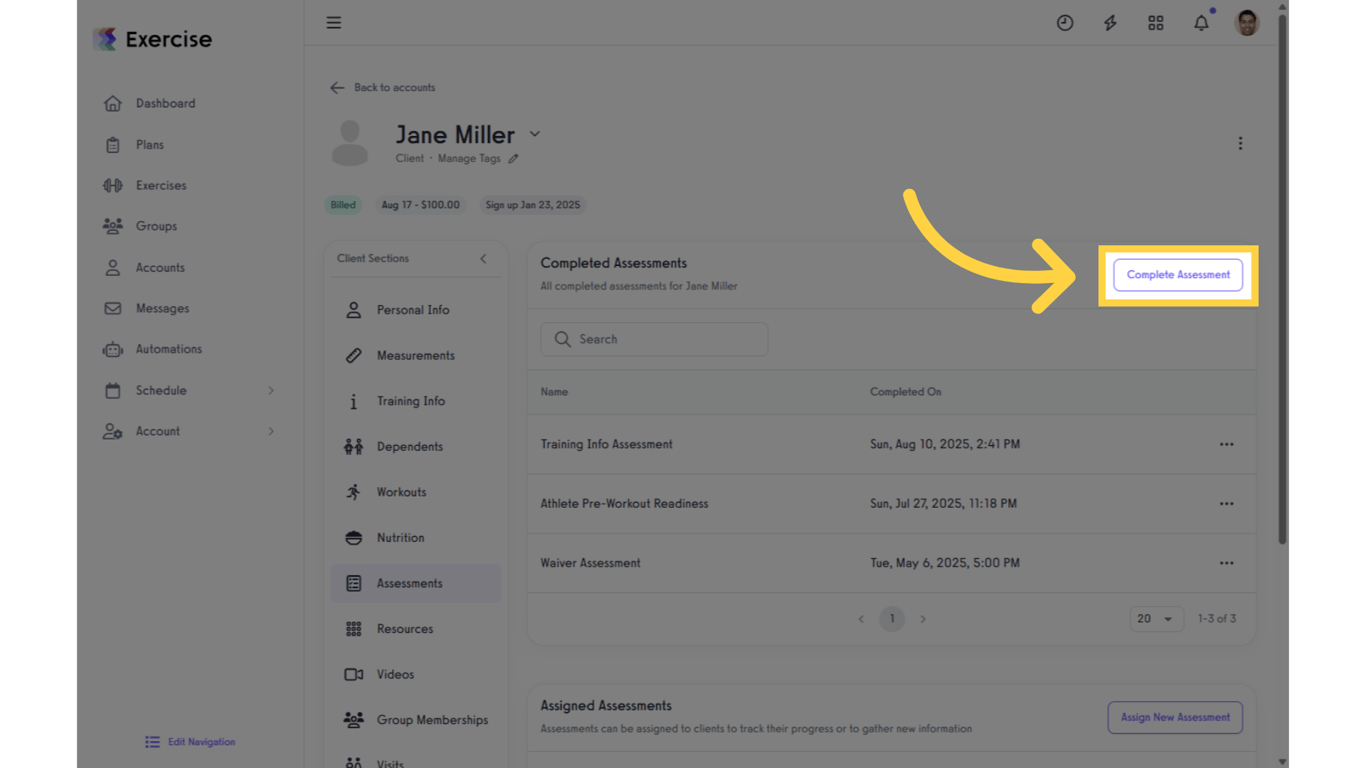The height and width of the screenshot is (768, 1366).
Task: Click the Billed status badge
Action: [x=343, y=205]
